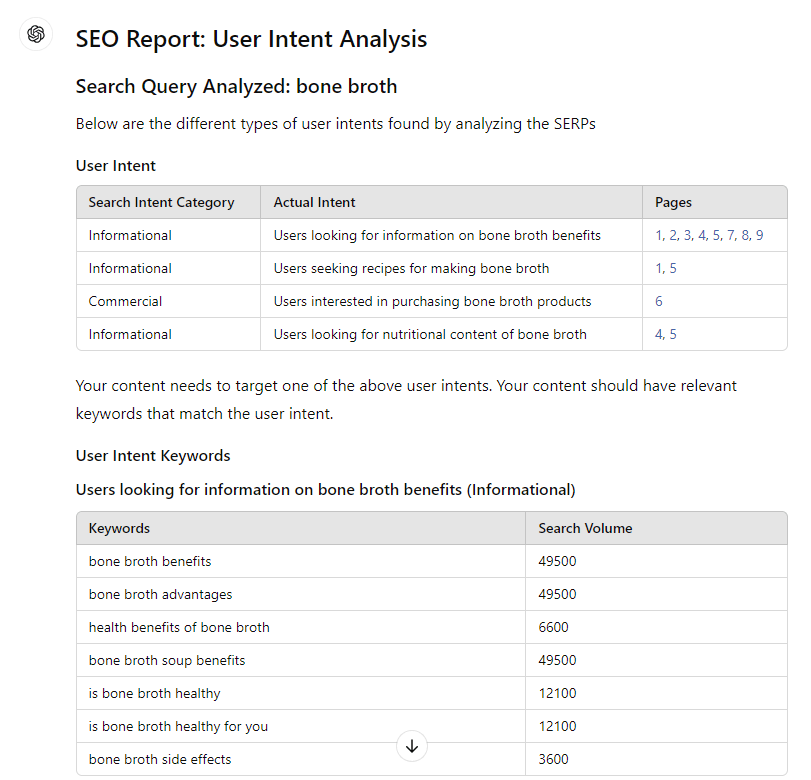
Task: Click the 'SEO Report: User Intent Analysis' heading
Action: 251,39
